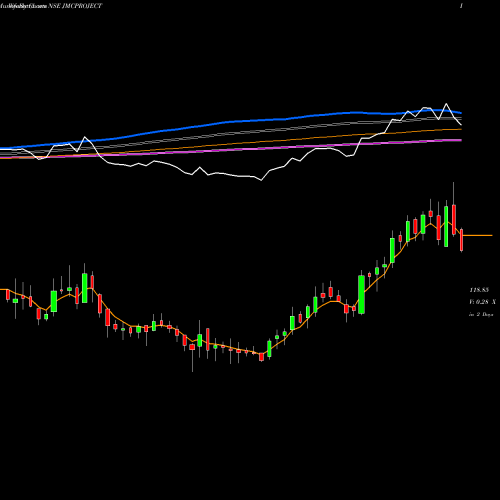Image resolution: width=500 pixels, height=500 pixels.
Task: Select the rightmost red candlestick
Action: coord(462,240)
